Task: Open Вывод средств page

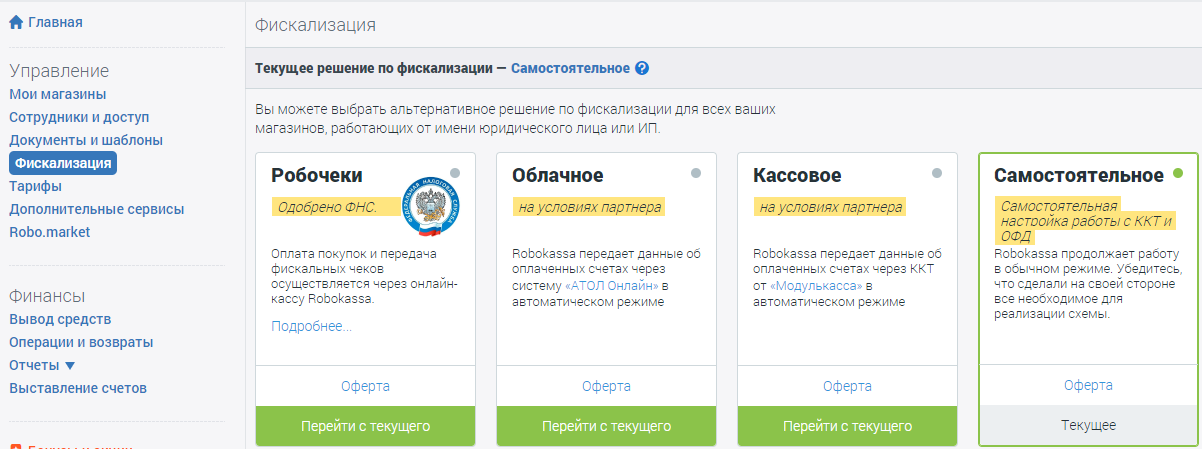Action: coord(60,319)
